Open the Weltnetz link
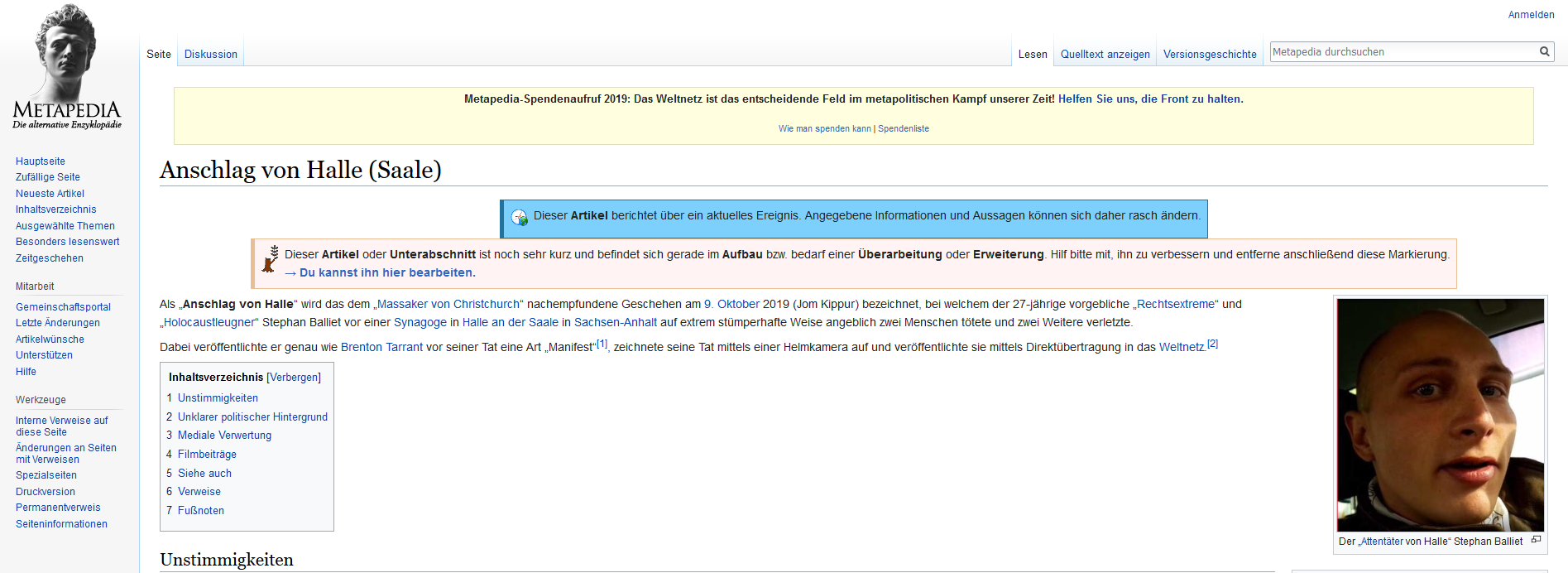 pos(1182,348)
